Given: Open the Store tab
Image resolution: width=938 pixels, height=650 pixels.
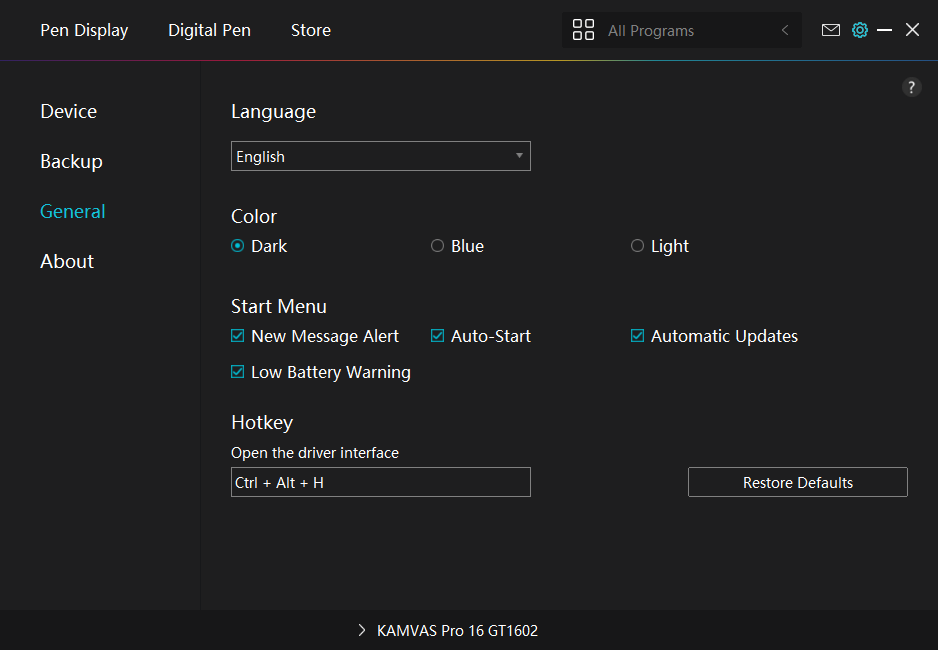Looking at the screenshot, I should click(x=310, y=30).
